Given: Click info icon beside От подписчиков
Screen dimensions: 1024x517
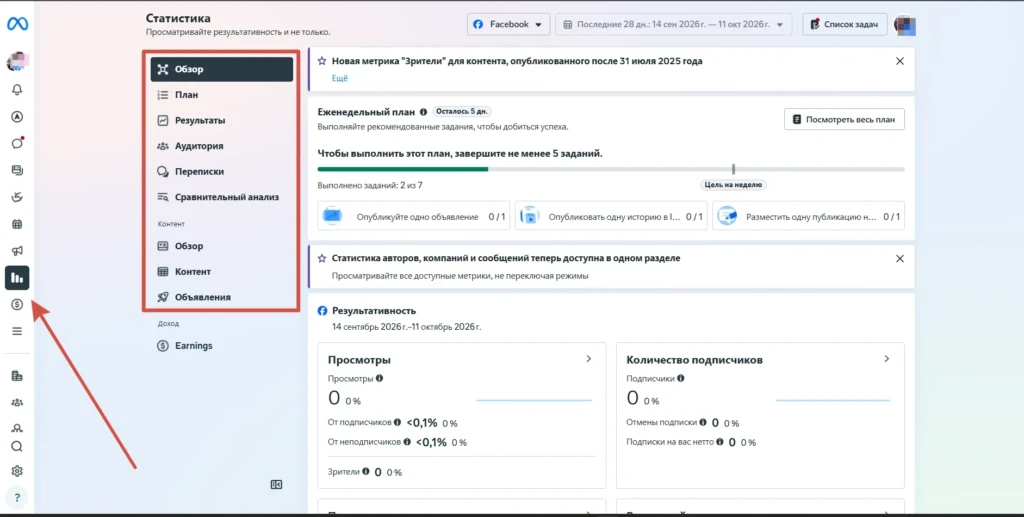Looking at the screenshot, I should coord(398,422).
